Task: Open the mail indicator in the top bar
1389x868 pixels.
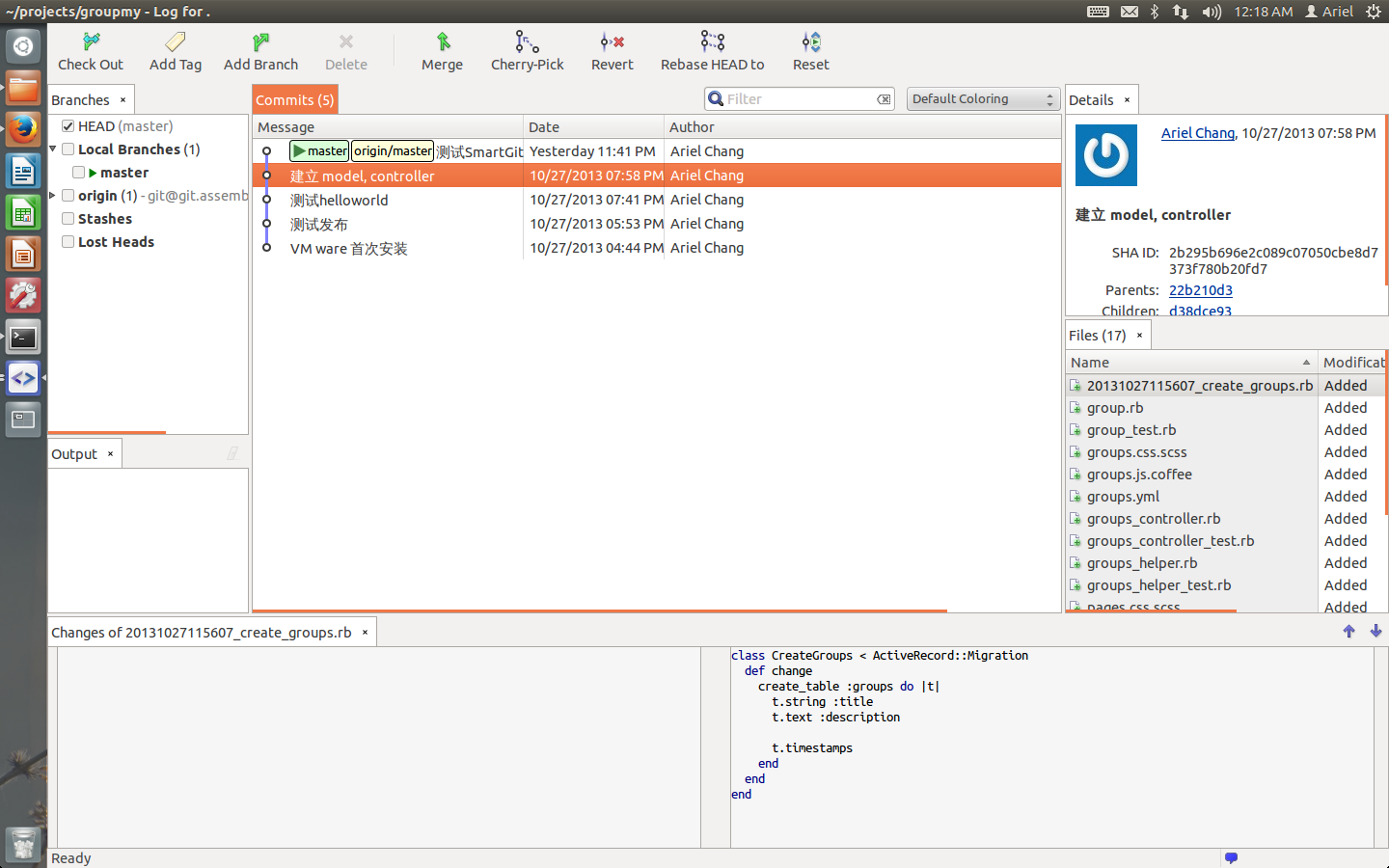Action: [x=1130, y=12]
